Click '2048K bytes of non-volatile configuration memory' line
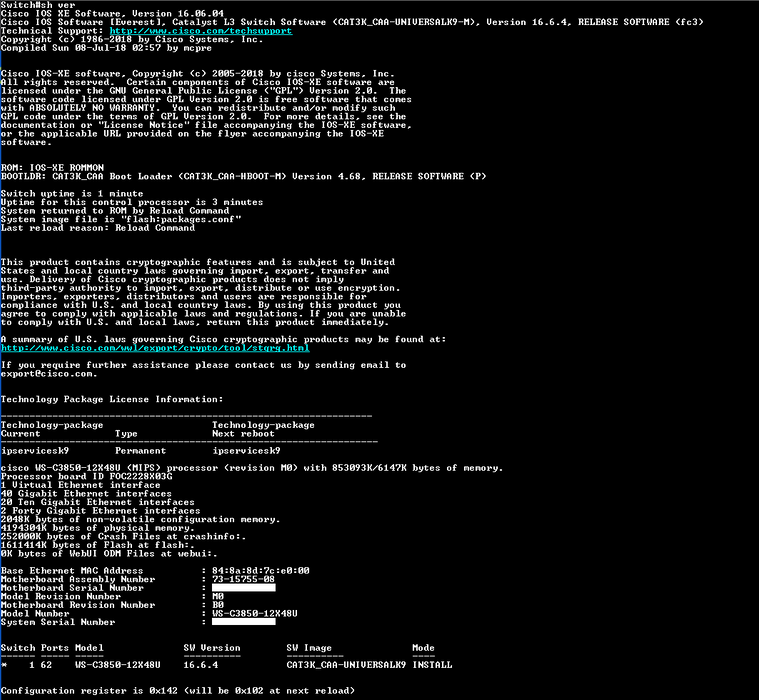Screen dimensions: 759x700 coord(140,519)
